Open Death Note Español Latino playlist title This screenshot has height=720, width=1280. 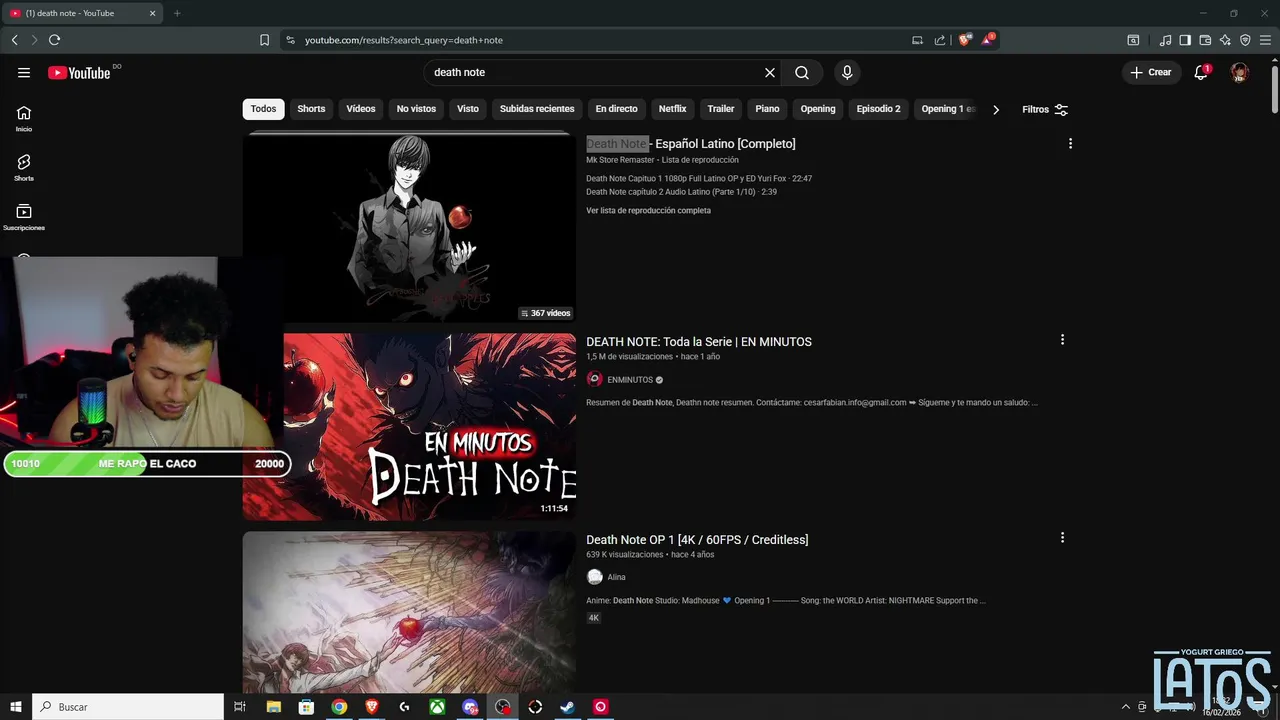pos(691,144)
